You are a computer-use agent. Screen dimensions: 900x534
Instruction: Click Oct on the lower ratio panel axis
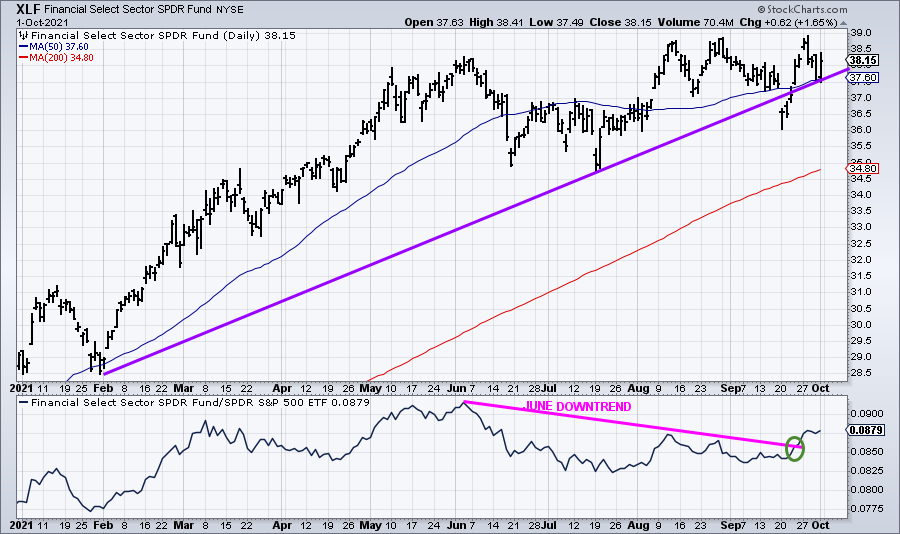821,525
